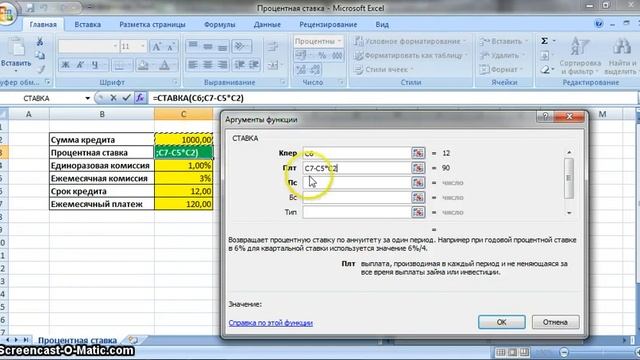Click the zoom out minus button
Screen dimensions: 640x360
point(564,352)
